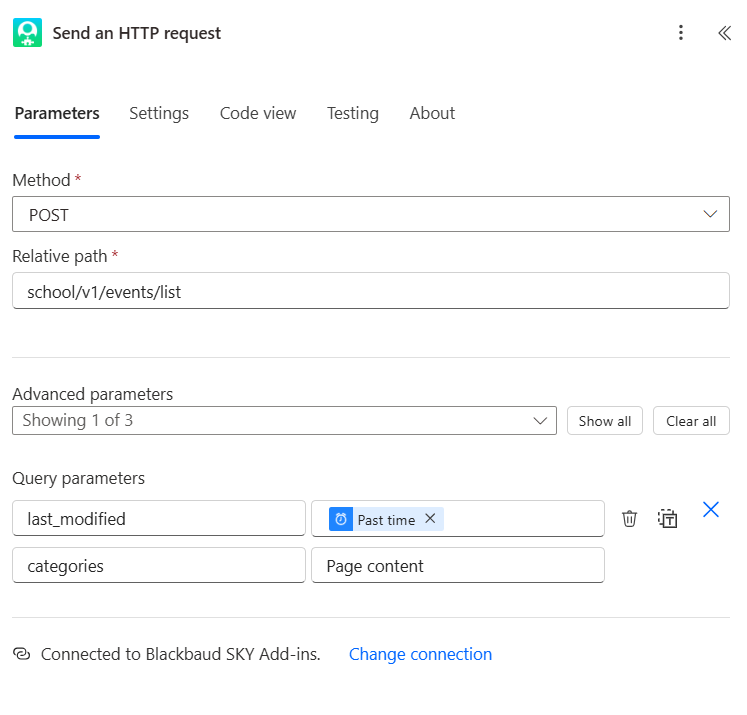Delete the last_modified query parameter row
The width and height of the screenshot is (747, 715).
[x=629, y=518]
